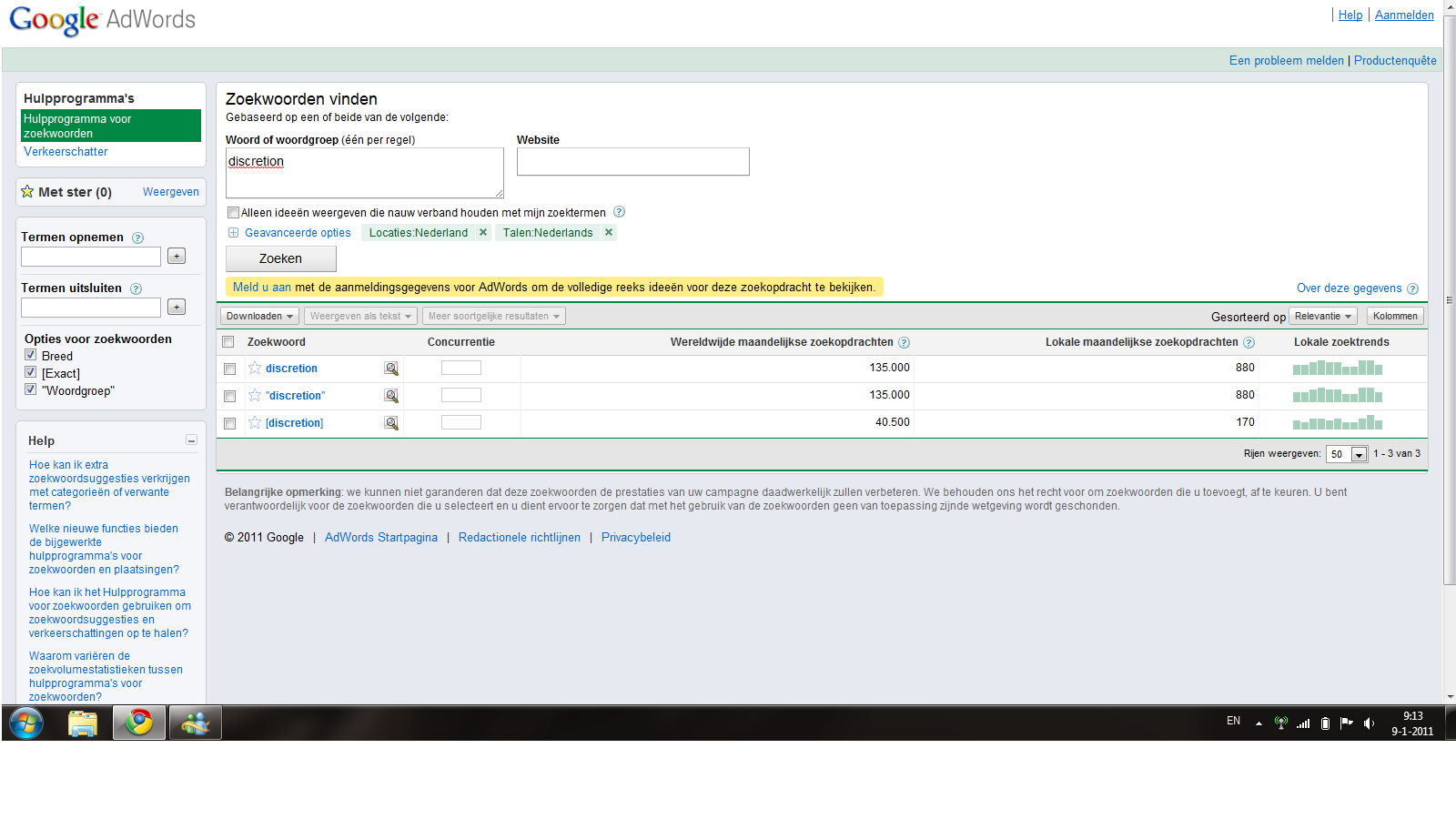Click the Woord of woordgroep text area
Image resolution: width=1456 pixels, height=819 pixels.
(x=365, y=173)
